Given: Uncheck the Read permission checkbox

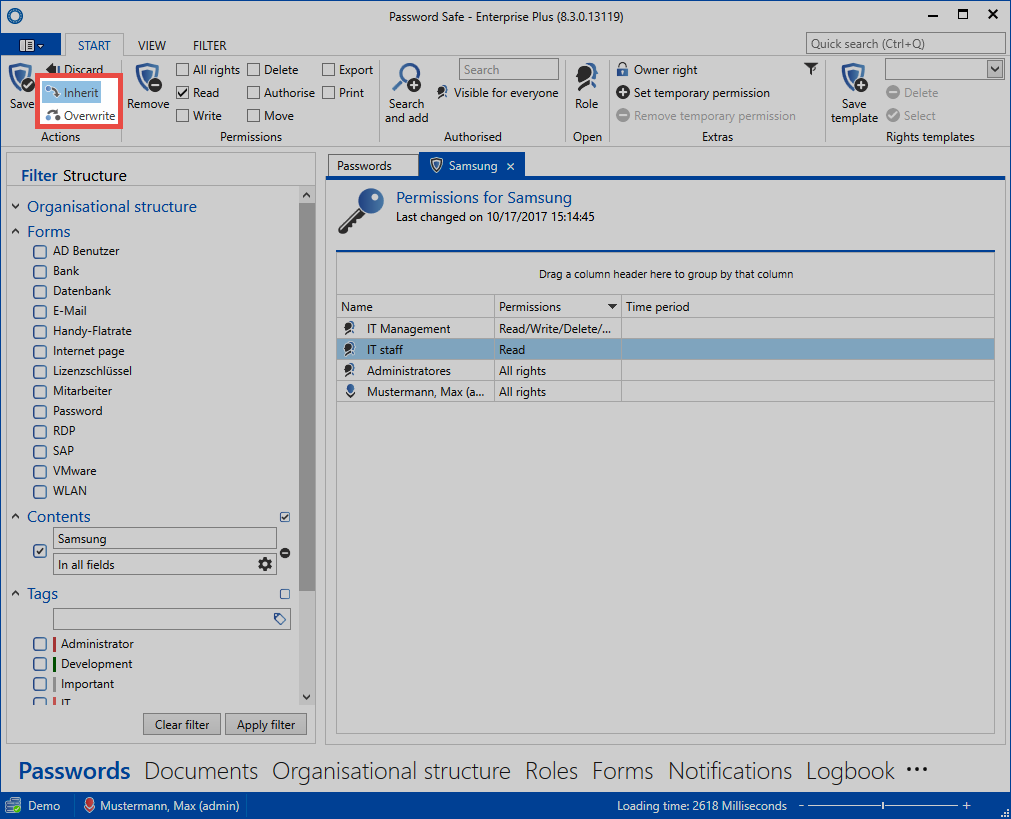Looking at the screenshot, I should (182, 93).
